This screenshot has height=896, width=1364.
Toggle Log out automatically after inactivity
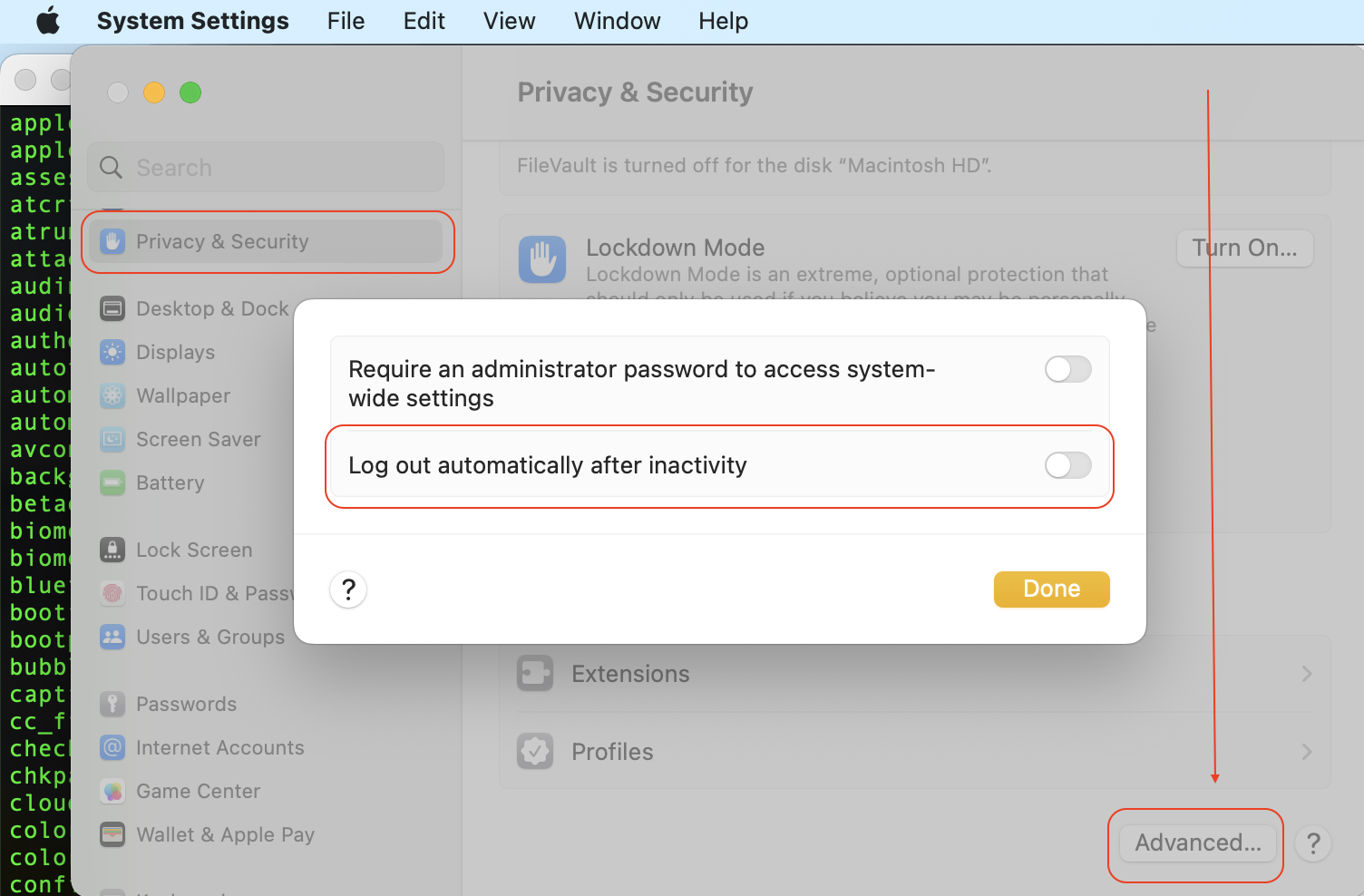pyautogui.click(x=1067, y=465)
